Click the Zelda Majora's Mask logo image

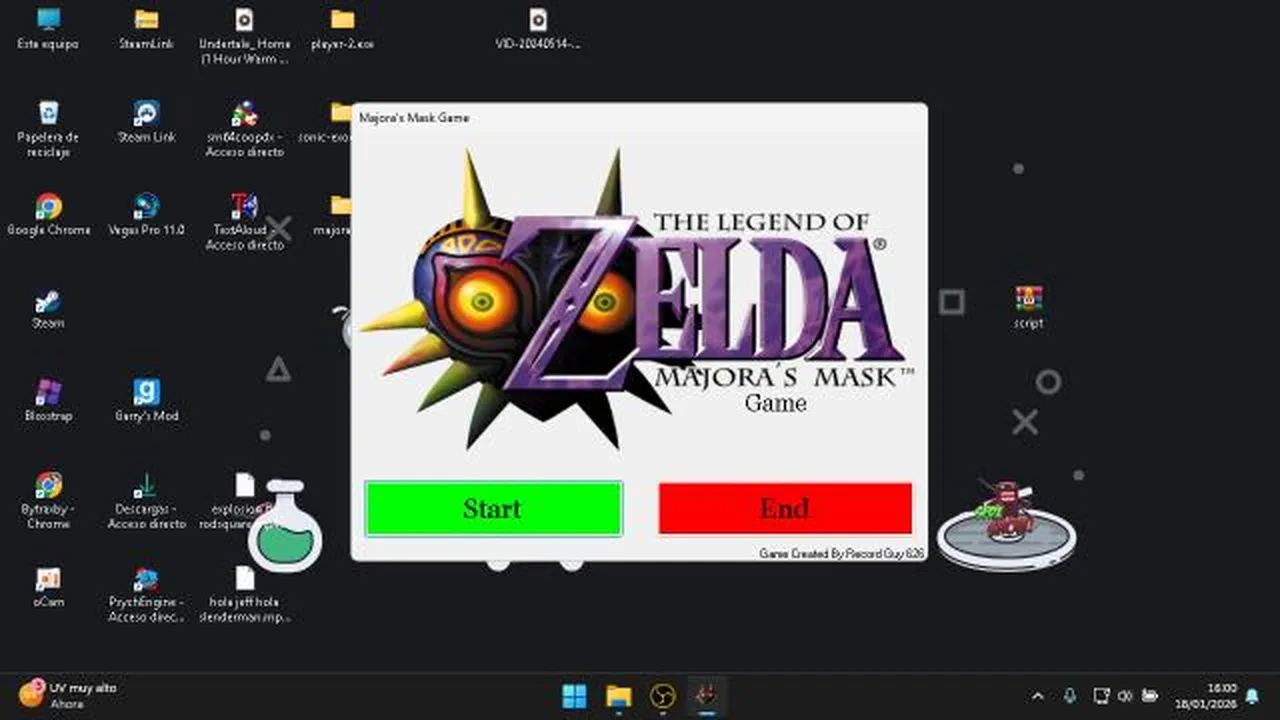[x=638, y=298]
